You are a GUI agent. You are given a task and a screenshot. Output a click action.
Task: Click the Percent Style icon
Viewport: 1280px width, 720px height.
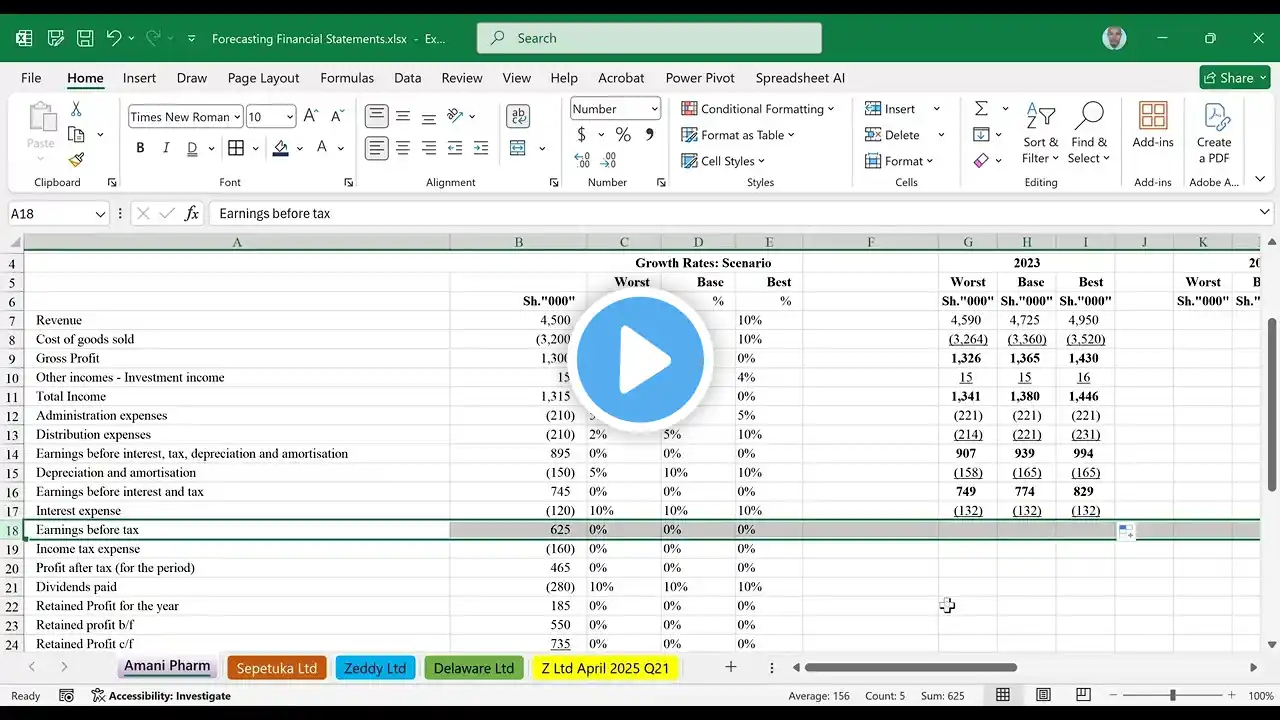pyautogui.click(x=623, y=135)
